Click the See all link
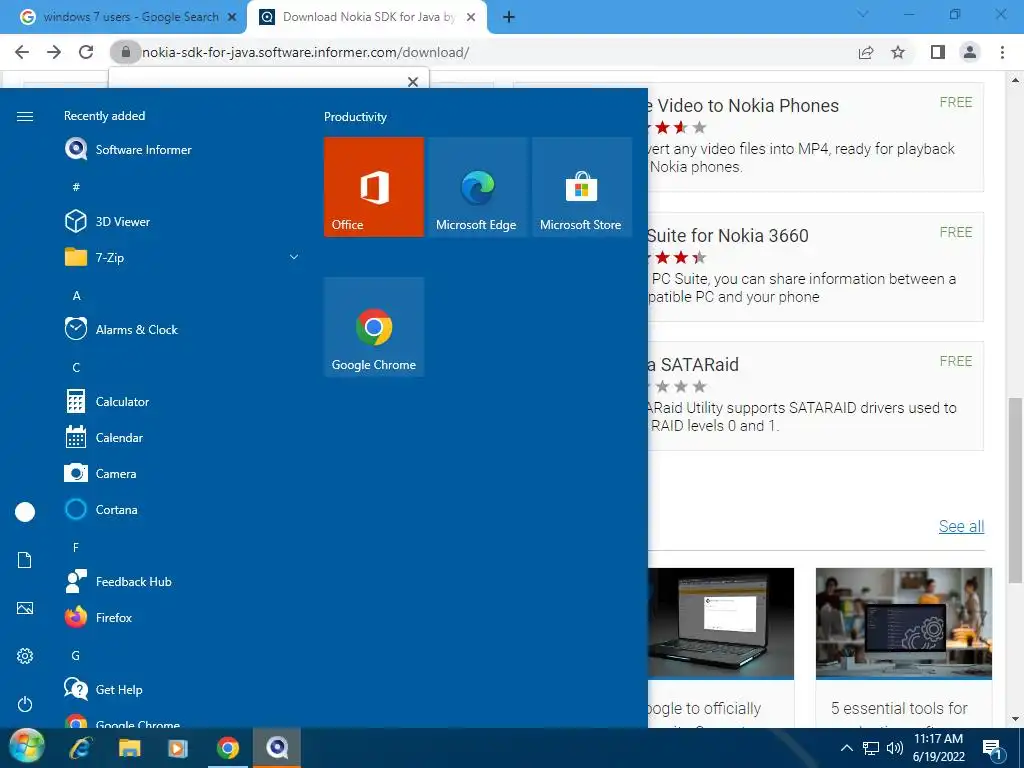Screen dimensions: 1024x768 coord(961,526)
